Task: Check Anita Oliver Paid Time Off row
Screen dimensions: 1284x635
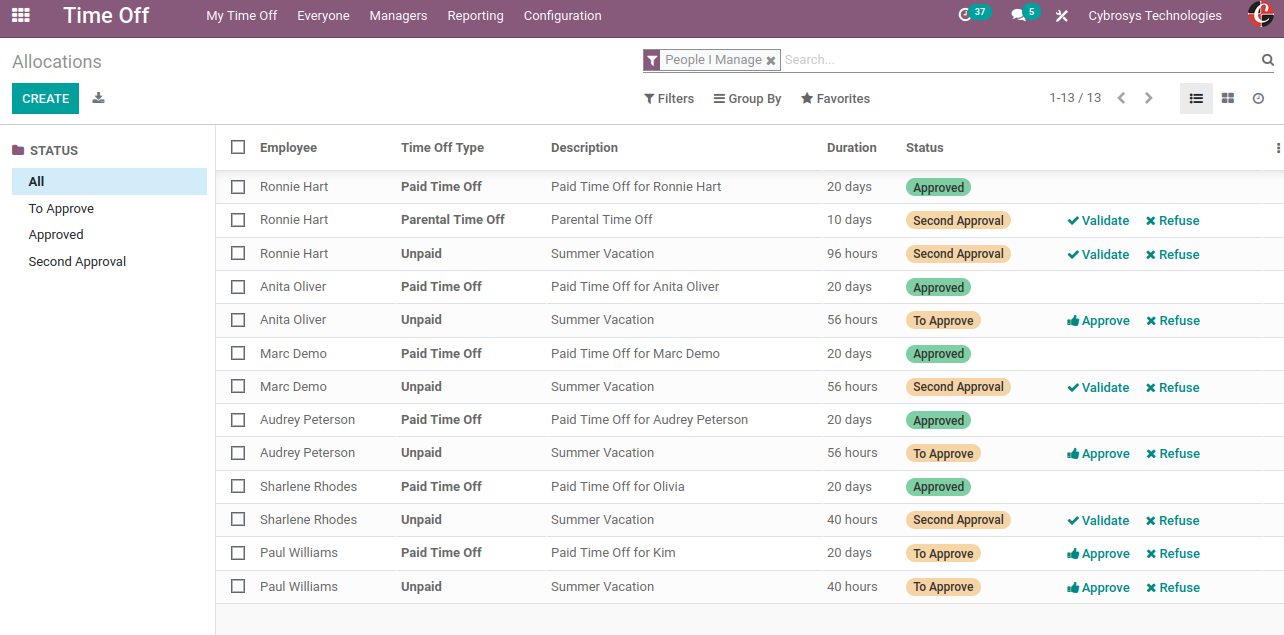Action: [238, 287]
